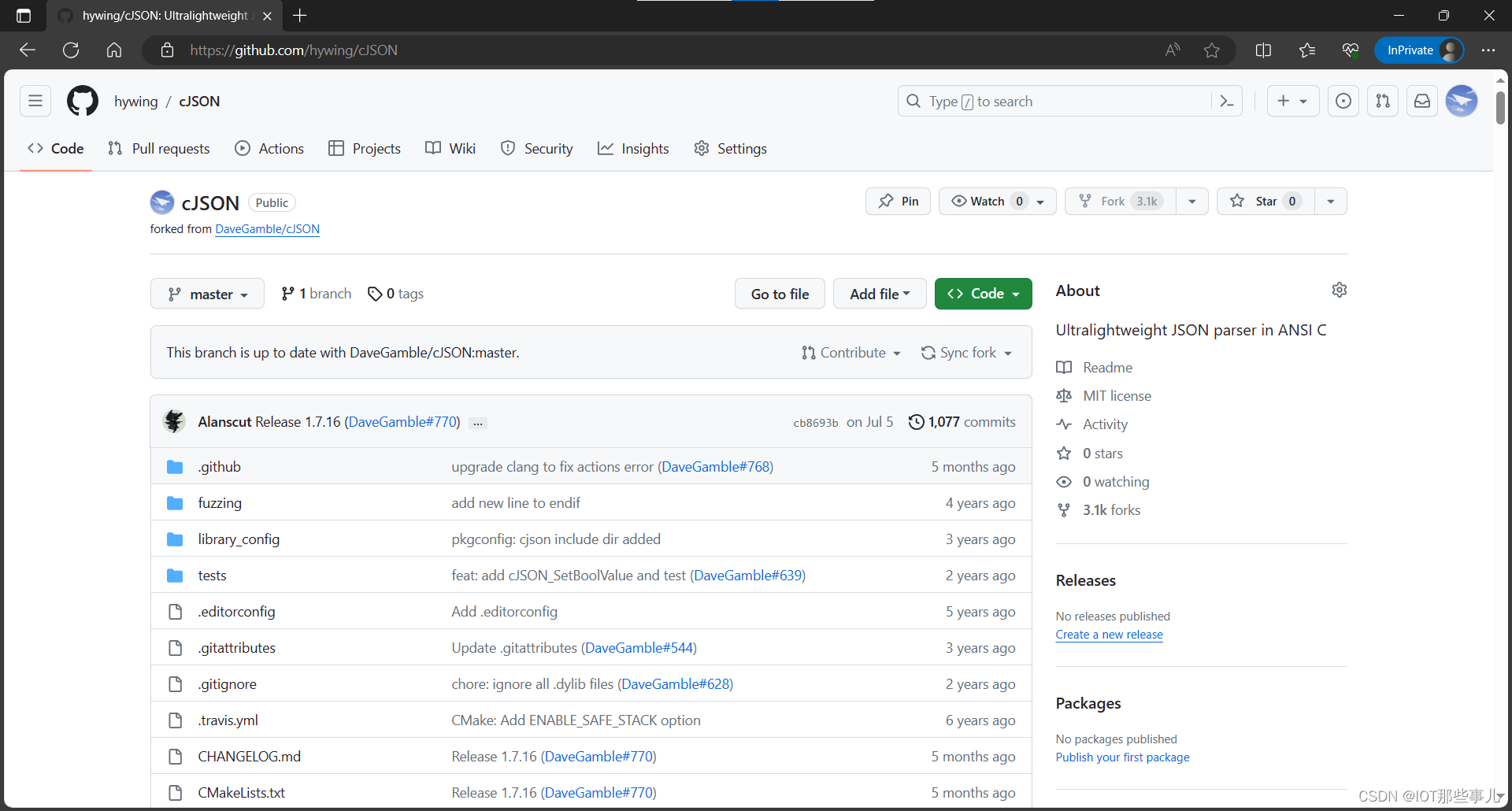This screenshot has height=811, width=1512.
Task: Switch to the Pull requests tab
Action: click(x=159, y=149)
